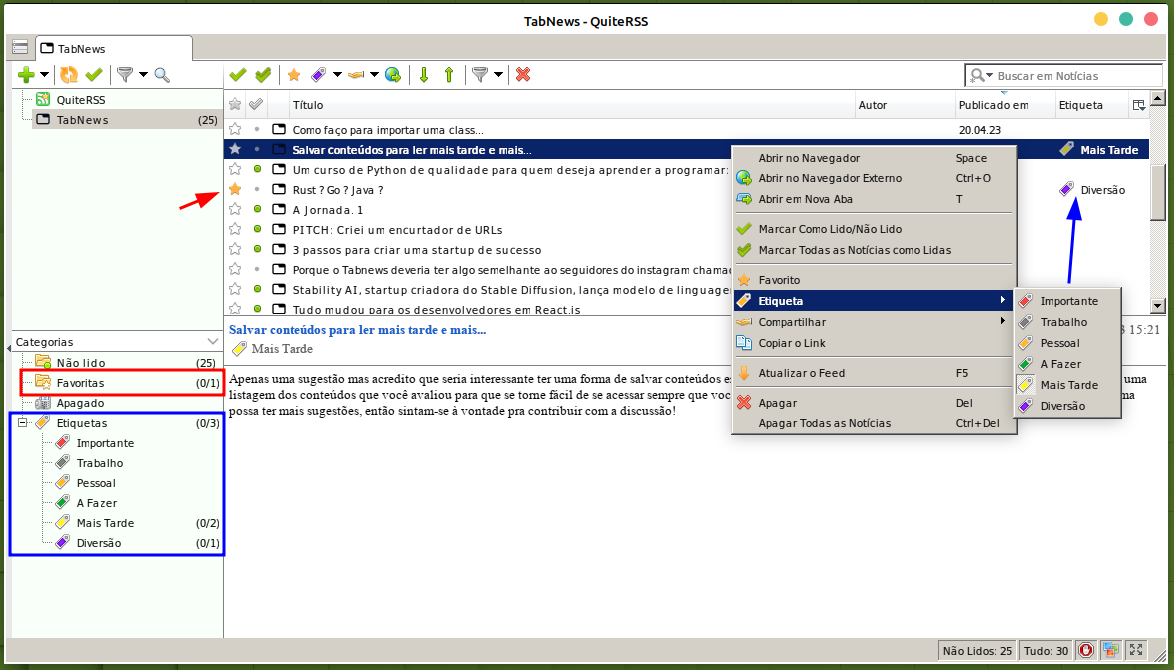Toggle read dot on 'PITCH: Criei um encurtador'
Image resolution: width=1174 pixels, height=670 pixels.
[x=258, y=229]
